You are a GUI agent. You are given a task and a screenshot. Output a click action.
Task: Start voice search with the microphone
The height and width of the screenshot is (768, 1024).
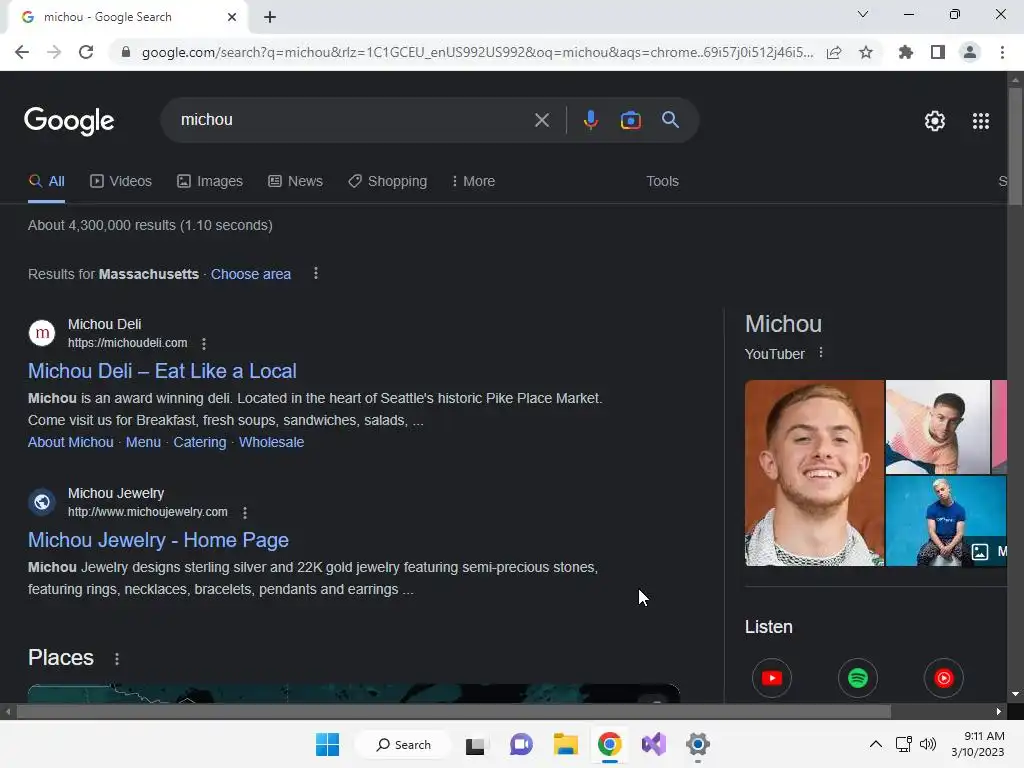590,120
